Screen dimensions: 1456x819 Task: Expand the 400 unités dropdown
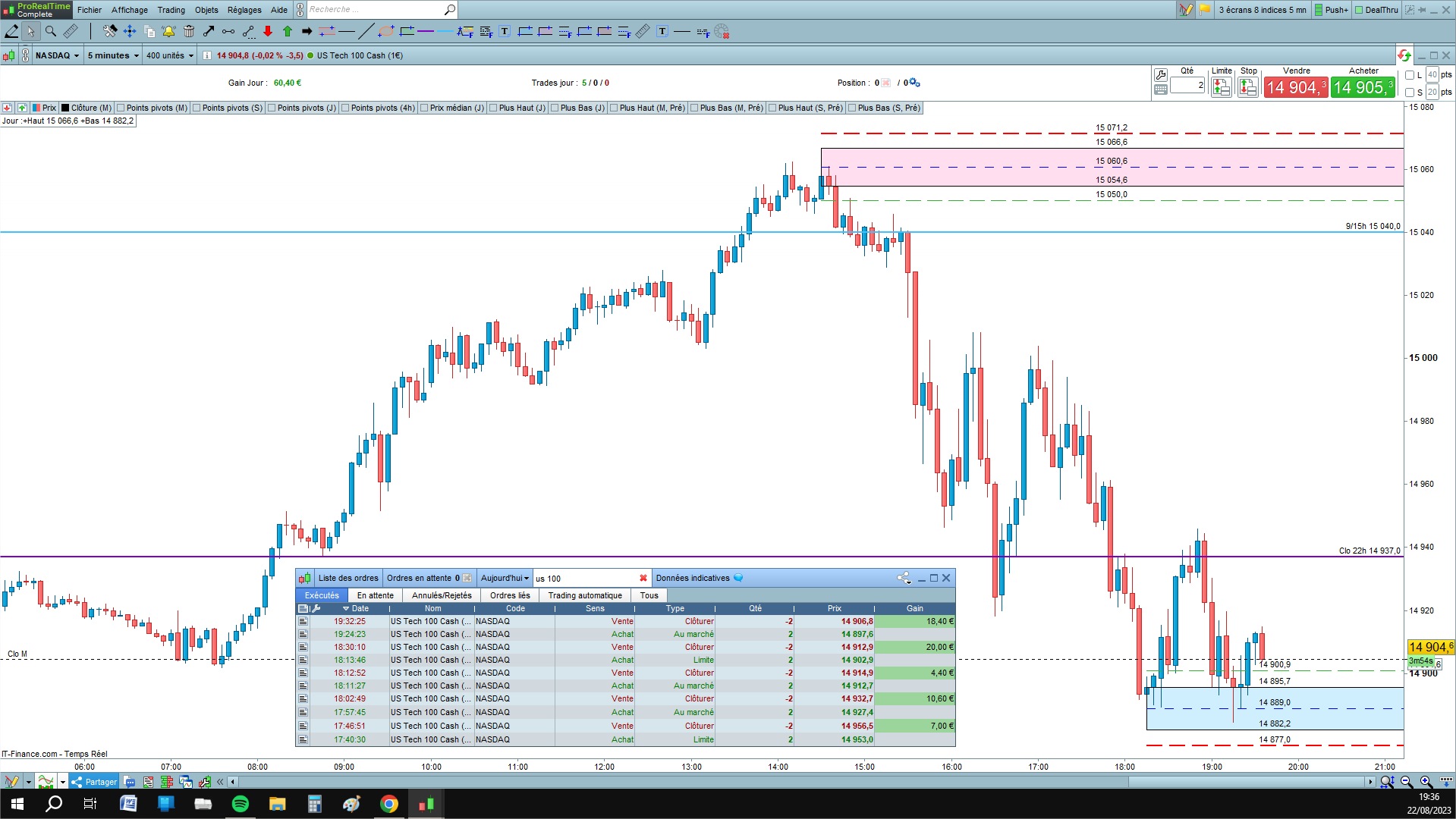[x=170, y=55]
